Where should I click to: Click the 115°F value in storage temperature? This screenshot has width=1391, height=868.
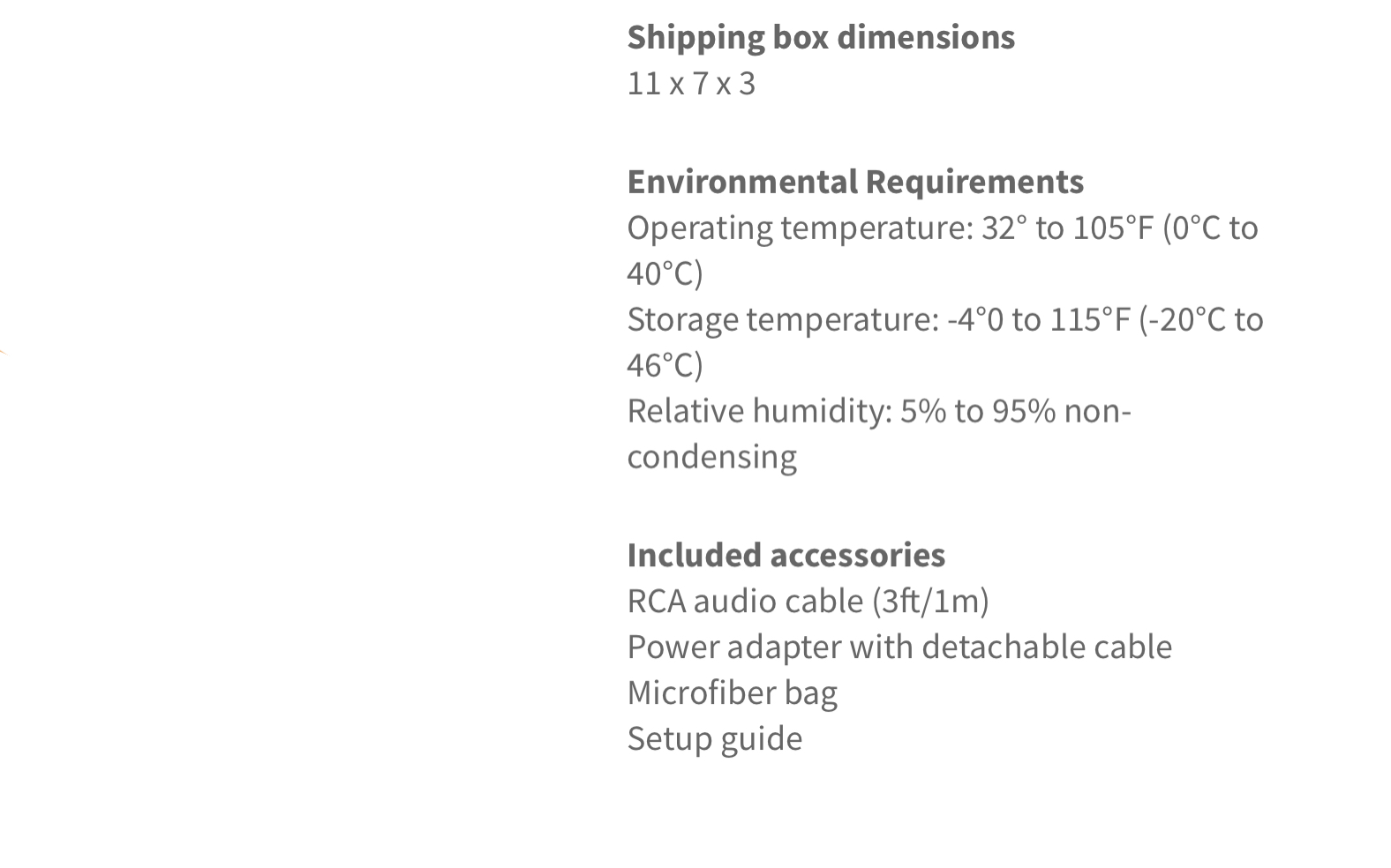tap(1090, 319)
